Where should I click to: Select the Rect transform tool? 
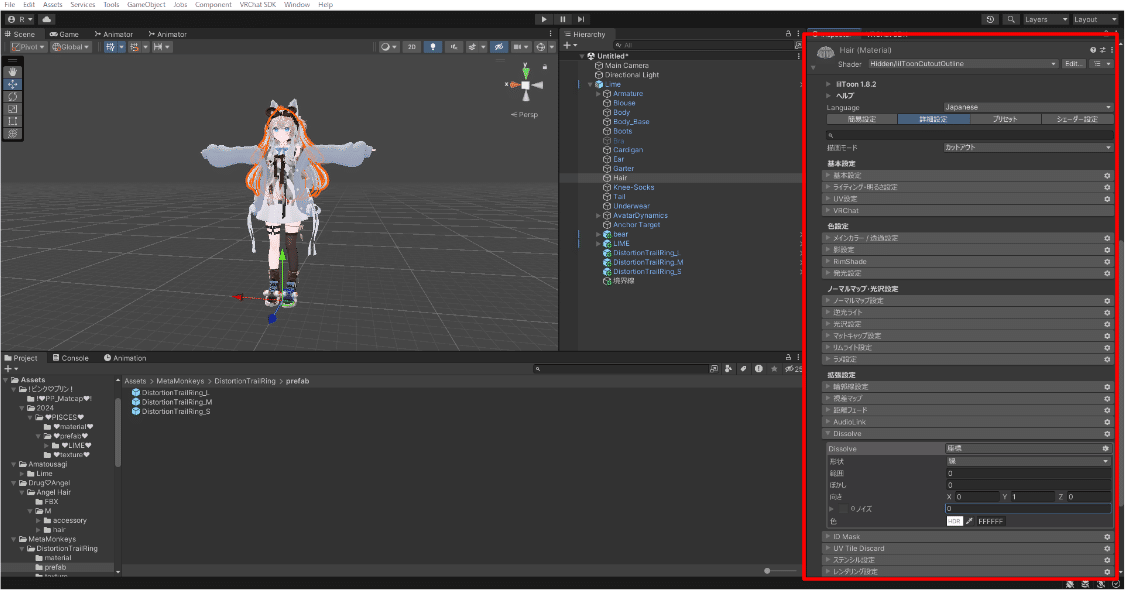[x=12, y=121]
